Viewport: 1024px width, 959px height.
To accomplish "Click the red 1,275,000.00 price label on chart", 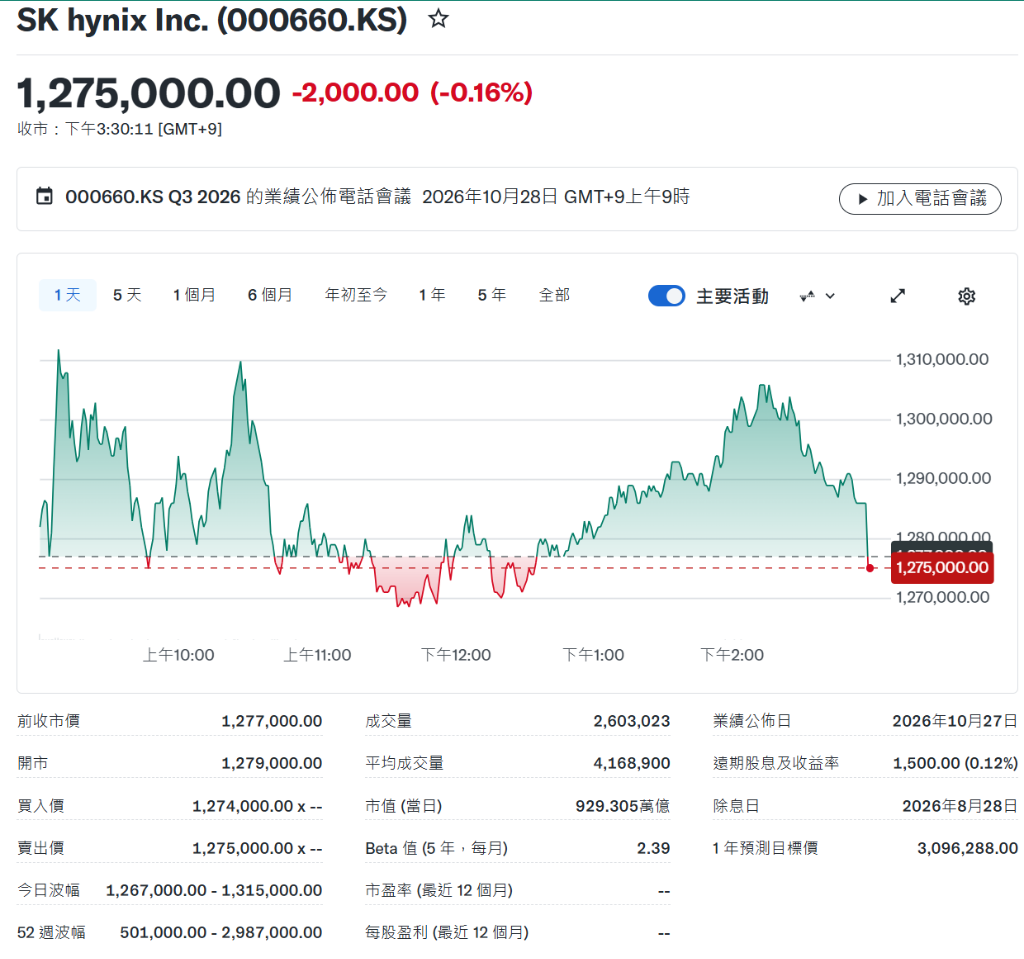I will point(942,567).
